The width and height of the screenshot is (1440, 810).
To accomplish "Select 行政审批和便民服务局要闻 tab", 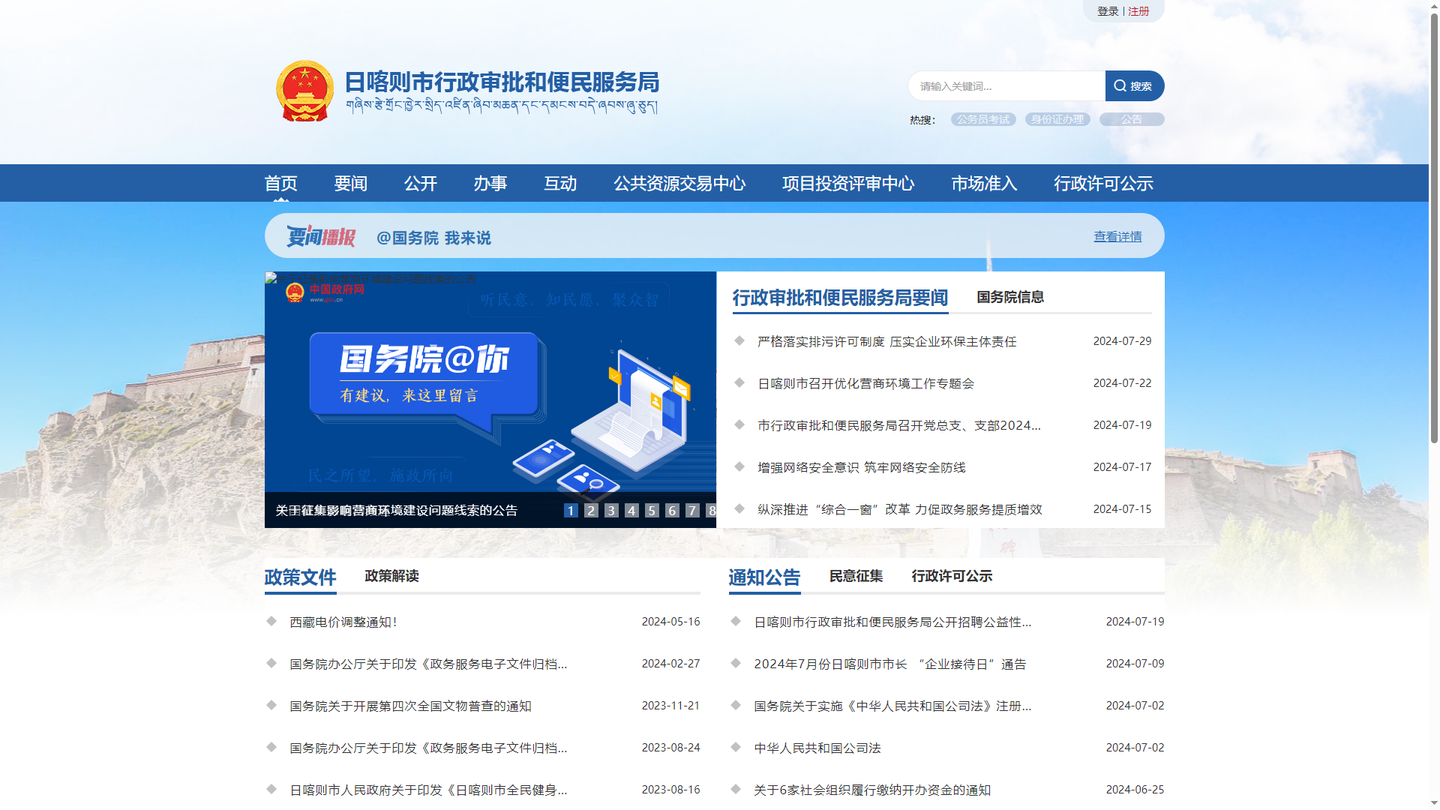I will click(x=840, y=298).
